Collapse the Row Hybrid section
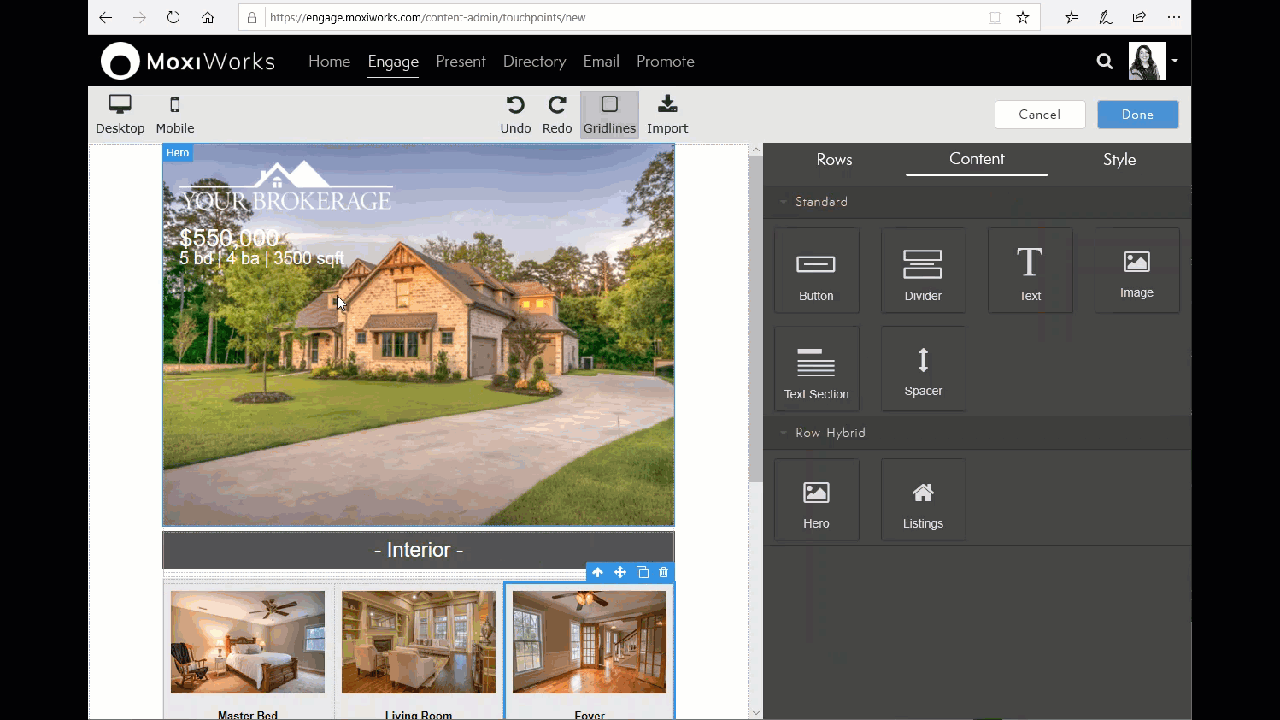This screenshot has width=1280, height=720. (x=784, y=433)
